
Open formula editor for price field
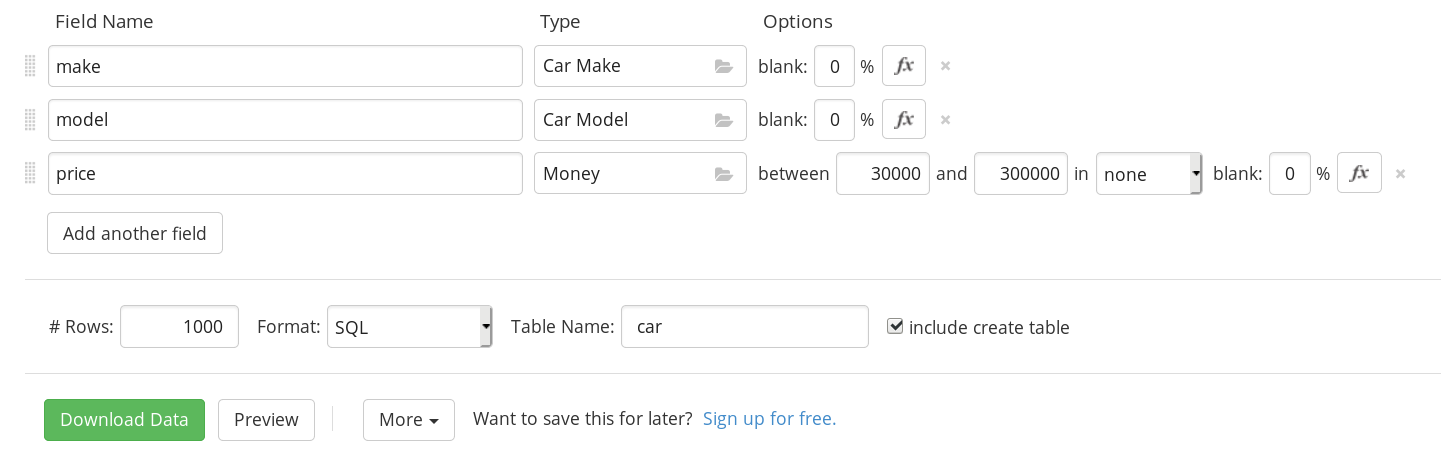(x=1359, y=174)
